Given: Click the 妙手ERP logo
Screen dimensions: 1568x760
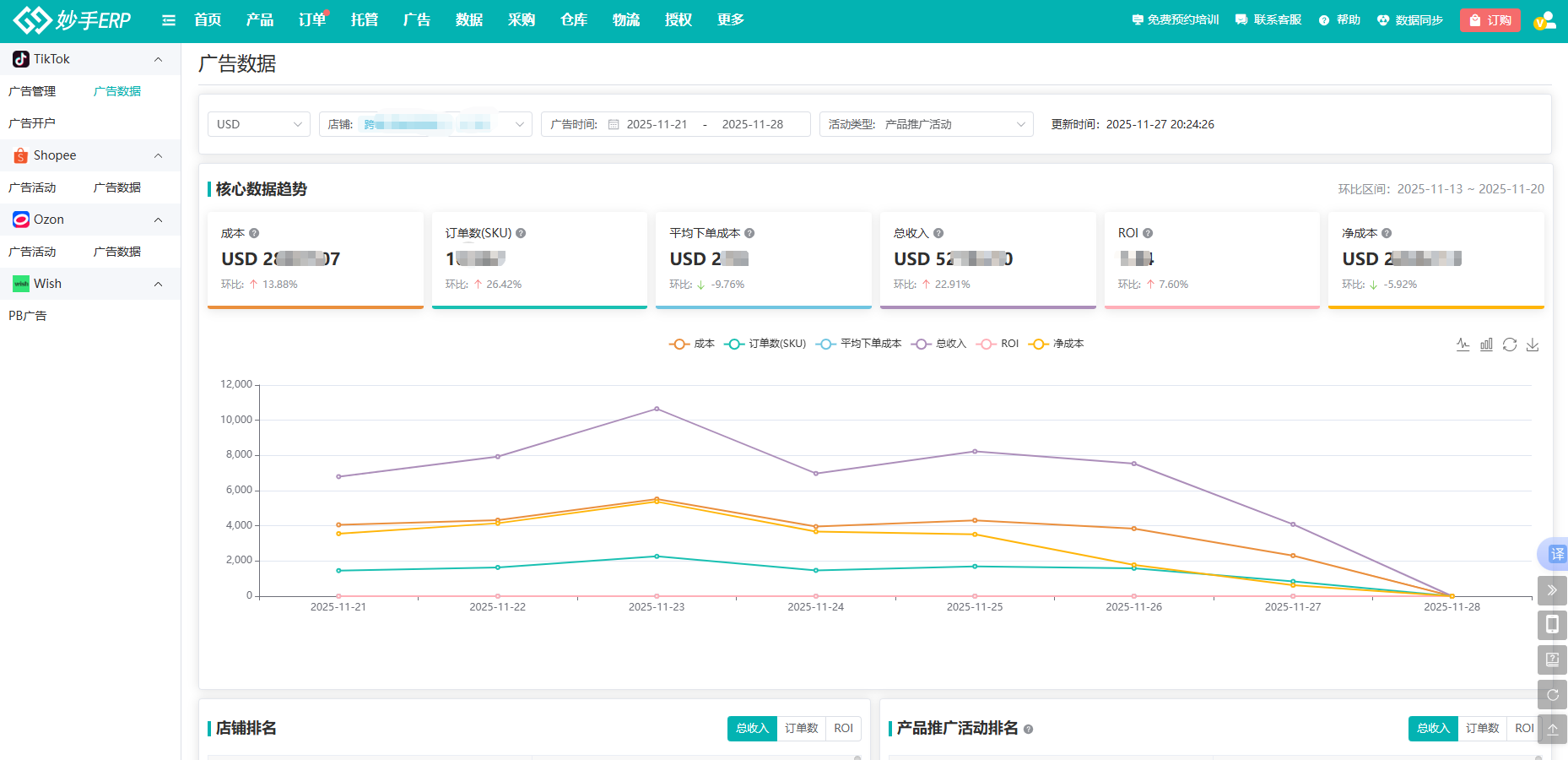Looking at the screenshot, I should tap(72, 19).
